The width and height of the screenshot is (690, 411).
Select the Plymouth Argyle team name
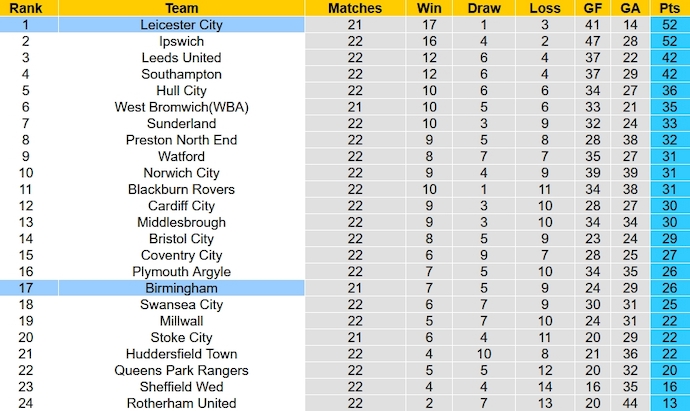pyautogui.click(x=181, y=271)
